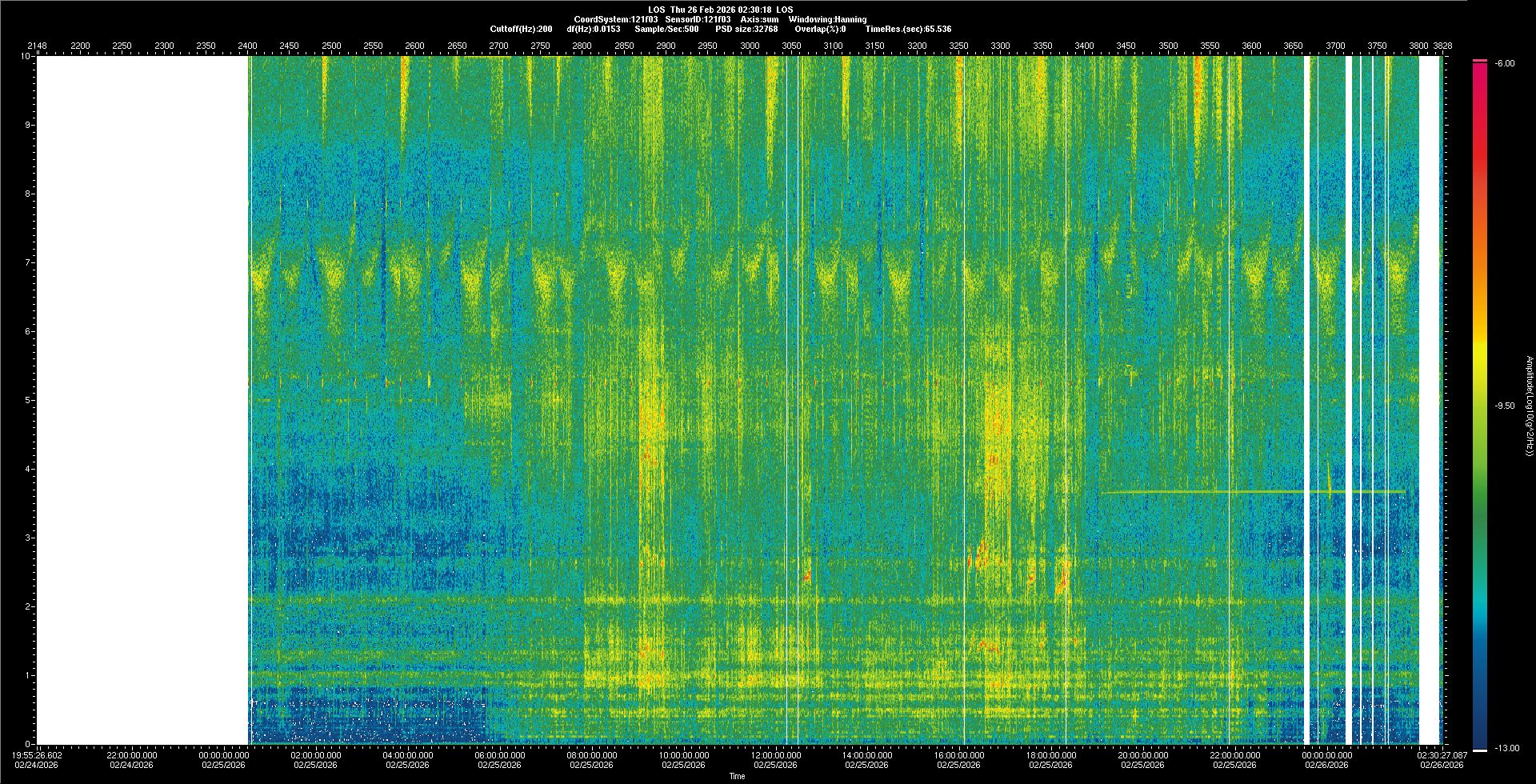Screen dimensions: 1536x784
Task: Click the -9.50 colorbar midpoint label
Action: point(1505,406)
